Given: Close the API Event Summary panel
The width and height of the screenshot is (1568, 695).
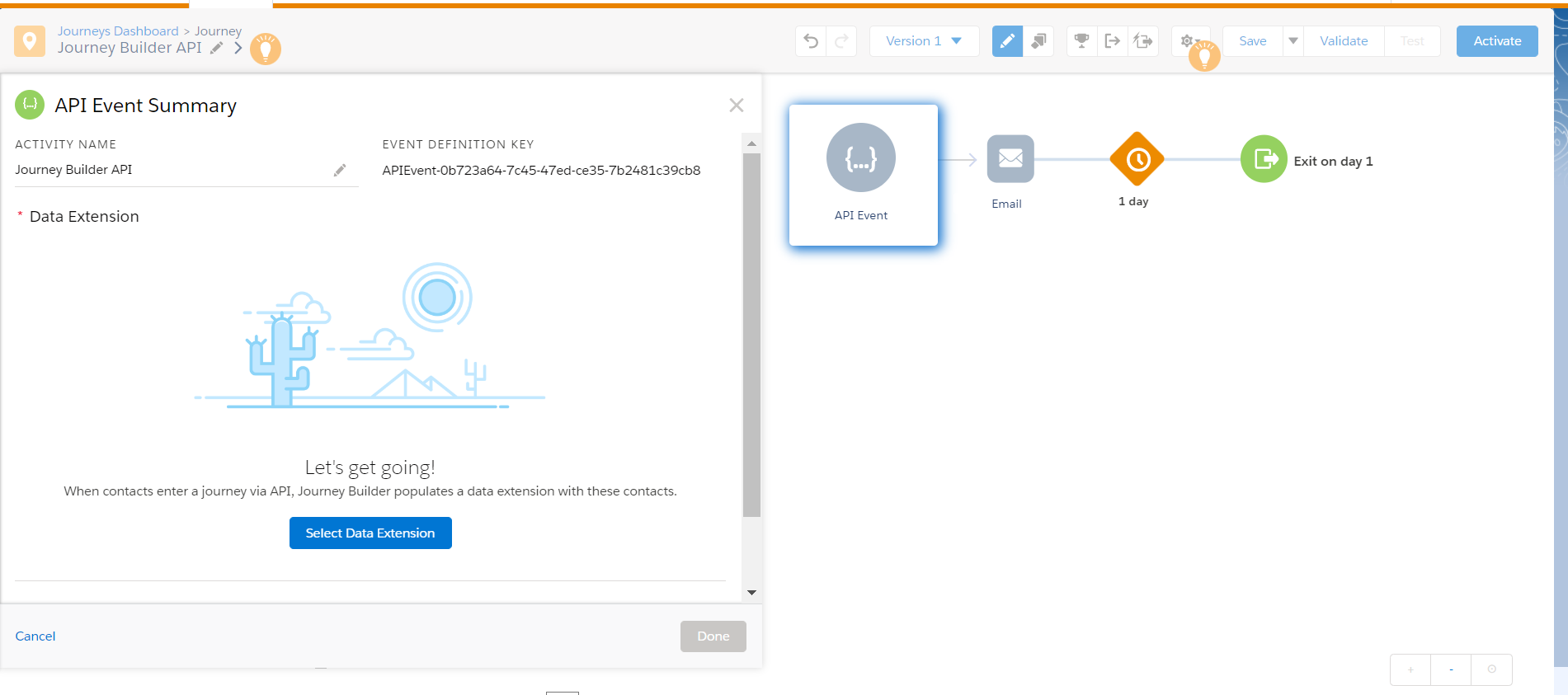Looking at the screenshot, I should (737, 105).
